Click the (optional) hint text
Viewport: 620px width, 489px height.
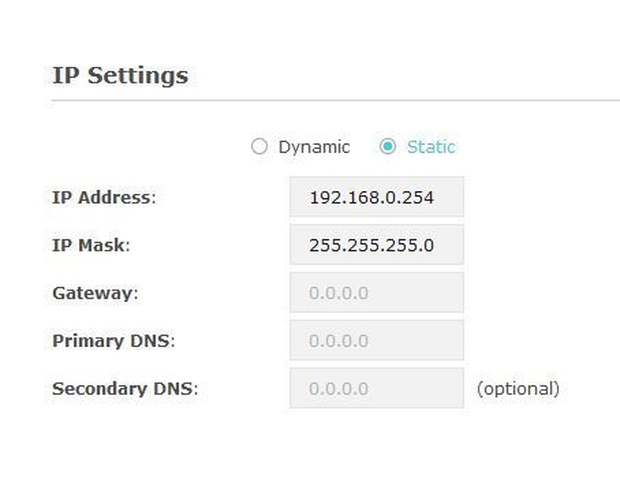(x=517, y=388)
